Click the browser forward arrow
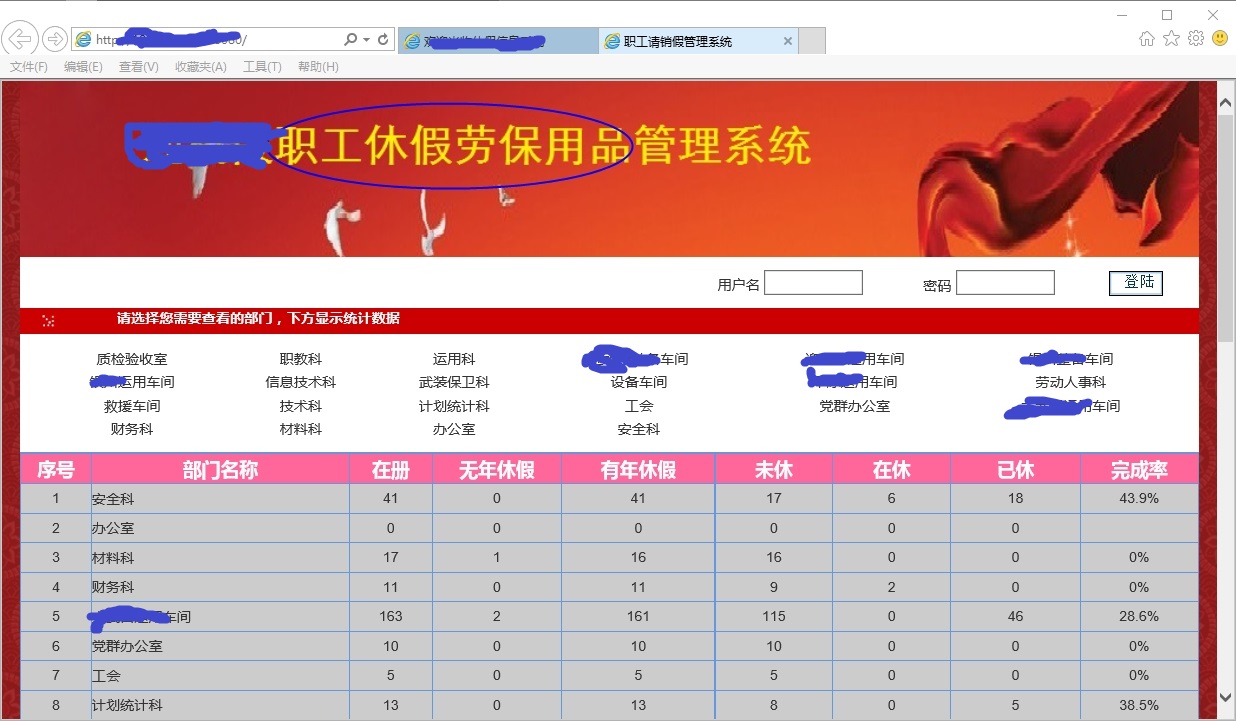 point(55,40)
